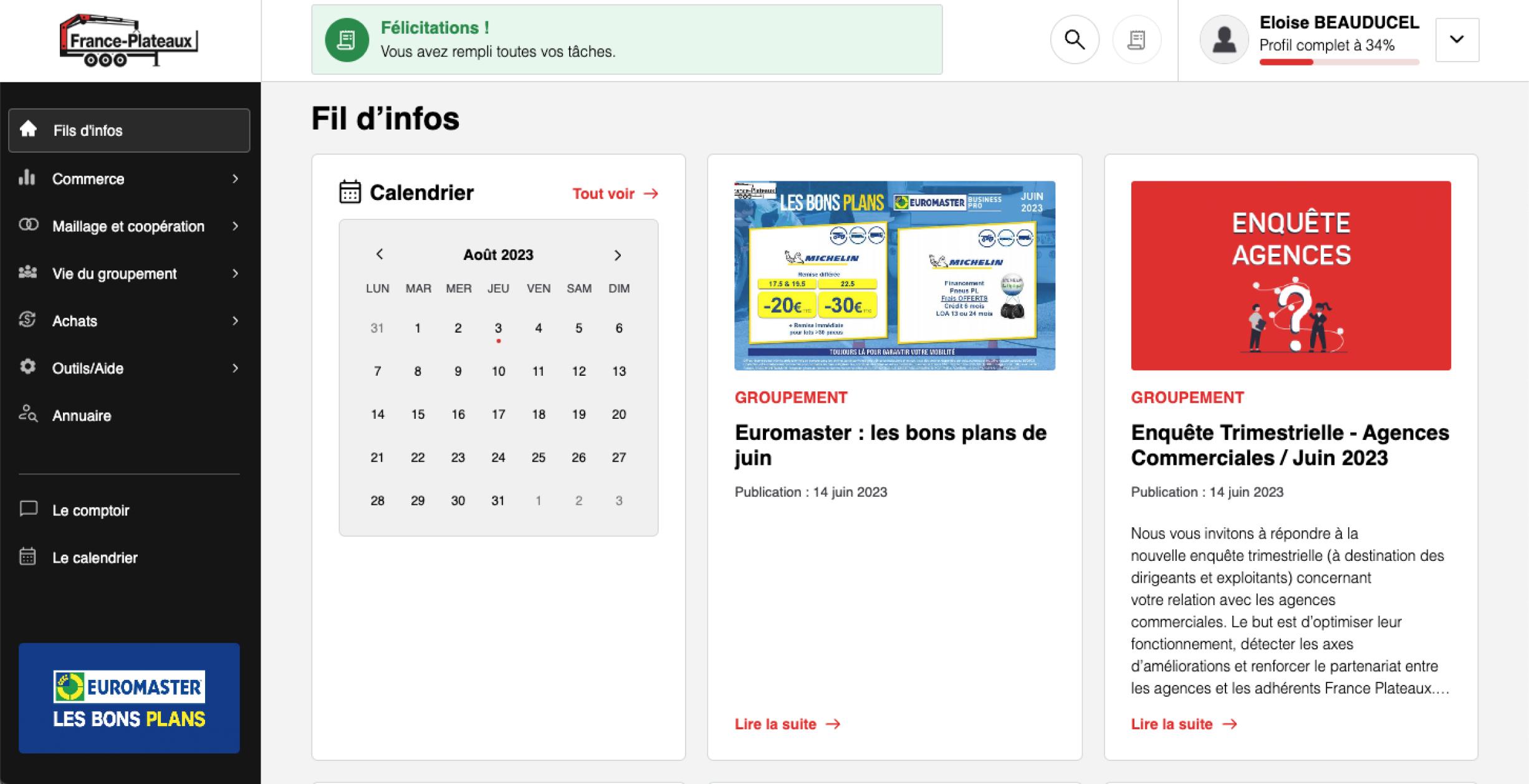The image size is (1529, 784).
Task: Open the Commerce menu item
Action: [x=129, y=179]
